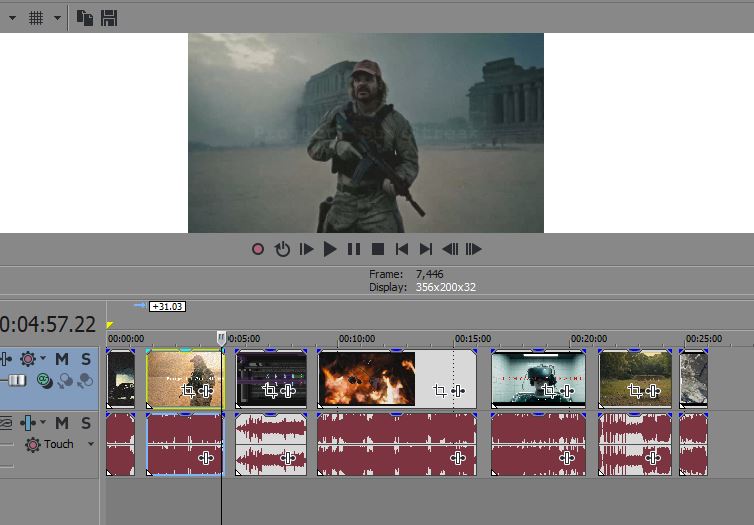Open audio FX on forest clip's audio
Screen dimensions: 754x525
click(653, 458)
